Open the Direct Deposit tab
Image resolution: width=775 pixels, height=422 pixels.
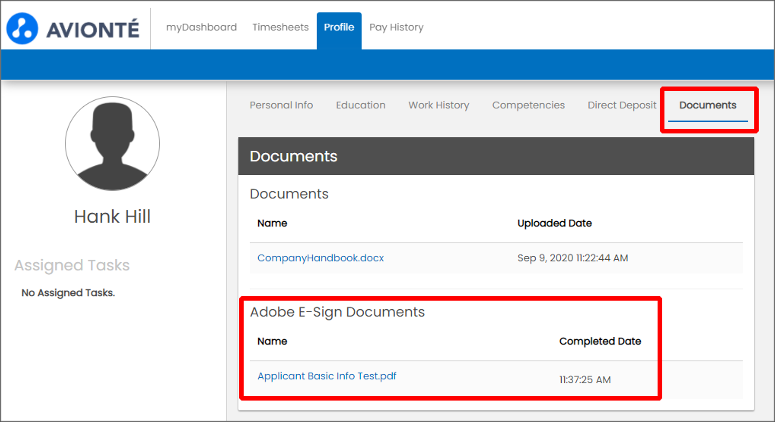point(622,105)
